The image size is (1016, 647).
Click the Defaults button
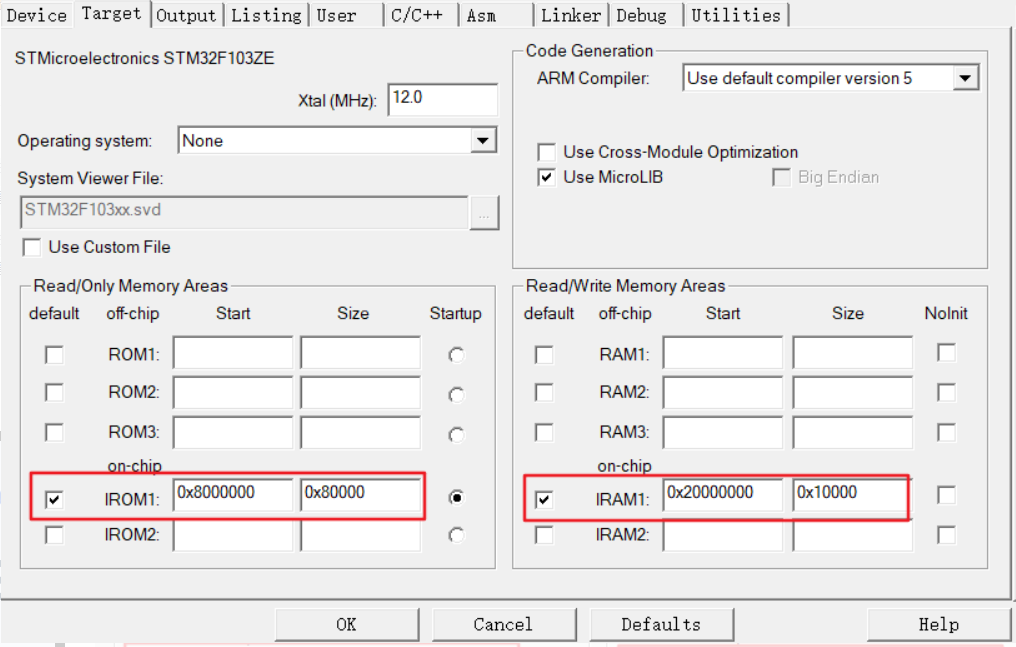(661, 623)
